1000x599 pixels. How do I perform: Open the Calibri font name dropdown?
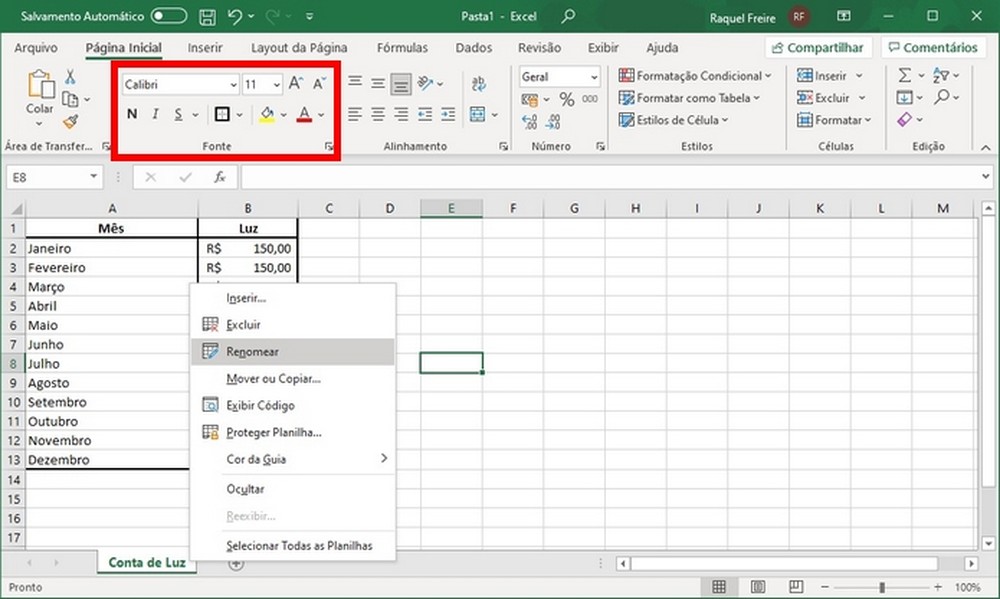point(233,85)
